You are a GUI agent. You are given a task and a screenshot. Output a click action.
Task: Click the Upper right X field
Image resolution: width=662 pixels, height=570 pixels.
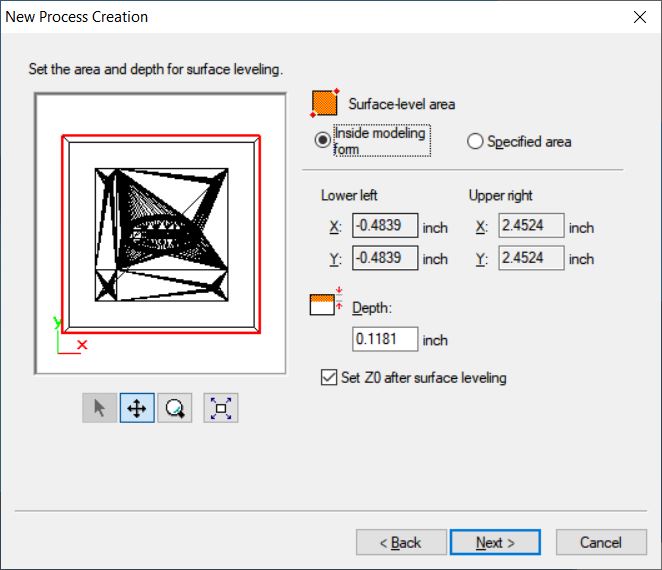tap(531, 225)
